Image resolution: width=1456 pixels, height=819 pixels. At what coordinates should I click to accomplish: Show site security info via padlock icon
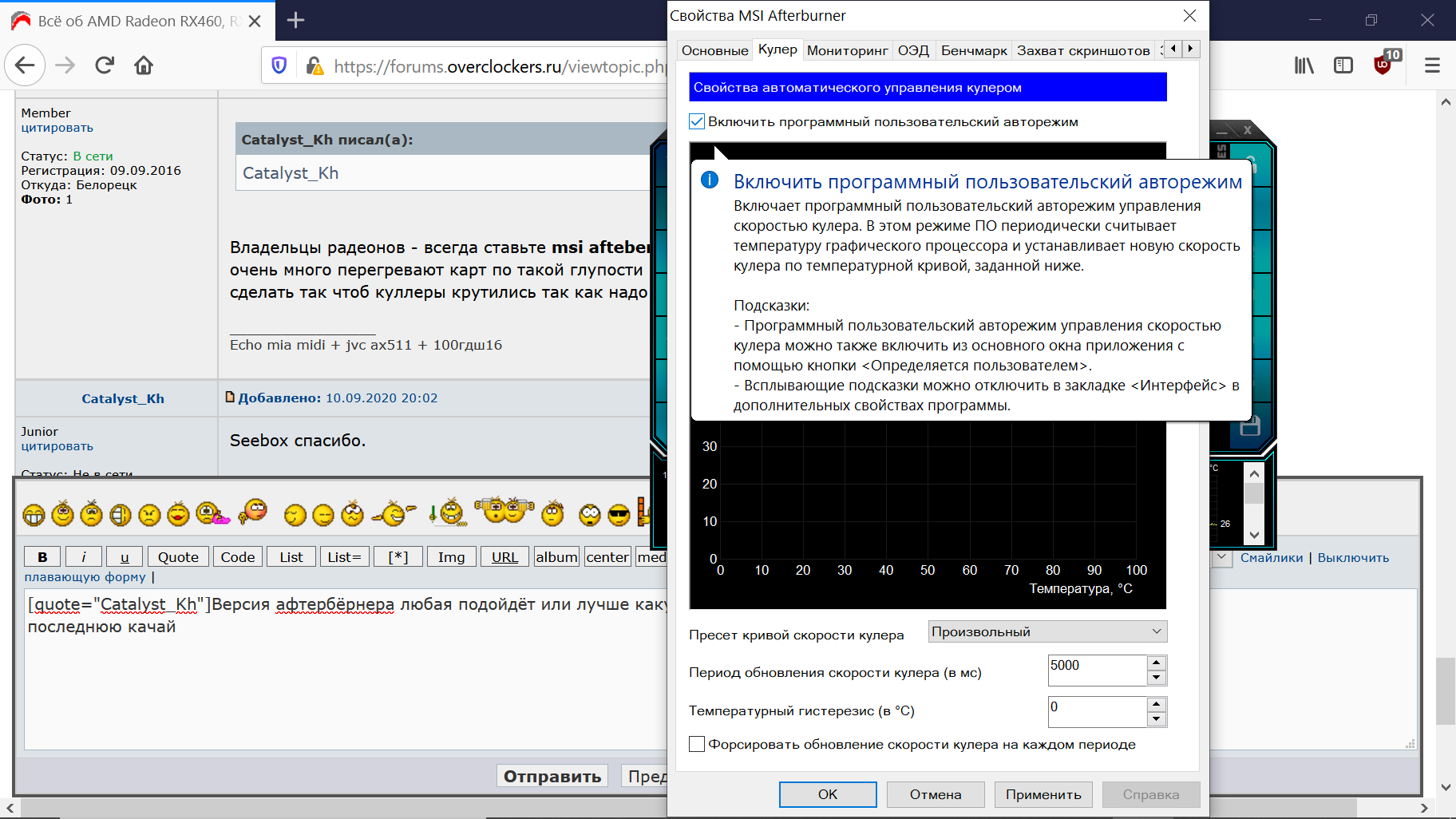click(x=315, y=65)
